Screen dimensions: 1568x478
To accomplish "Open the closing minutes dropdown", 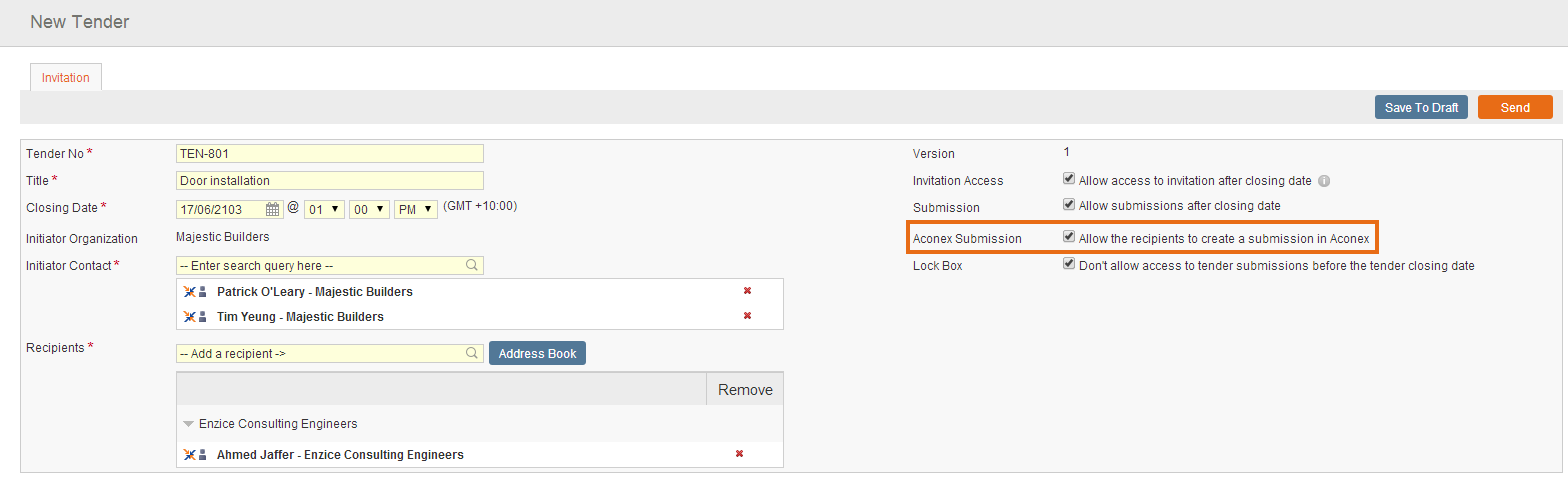I will [x=369, y=209].
